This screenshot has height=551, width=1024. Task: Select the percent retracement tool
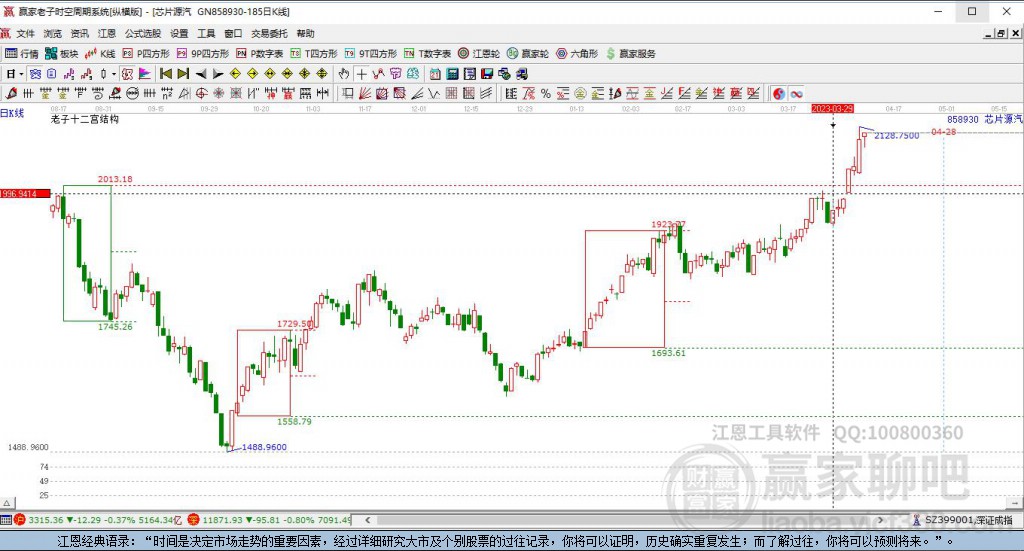[x=546, y=93]
